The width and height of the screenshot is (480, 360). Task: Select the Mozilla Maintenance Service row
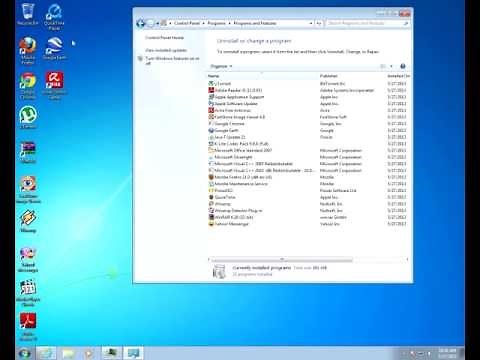[x=308, y=184]
